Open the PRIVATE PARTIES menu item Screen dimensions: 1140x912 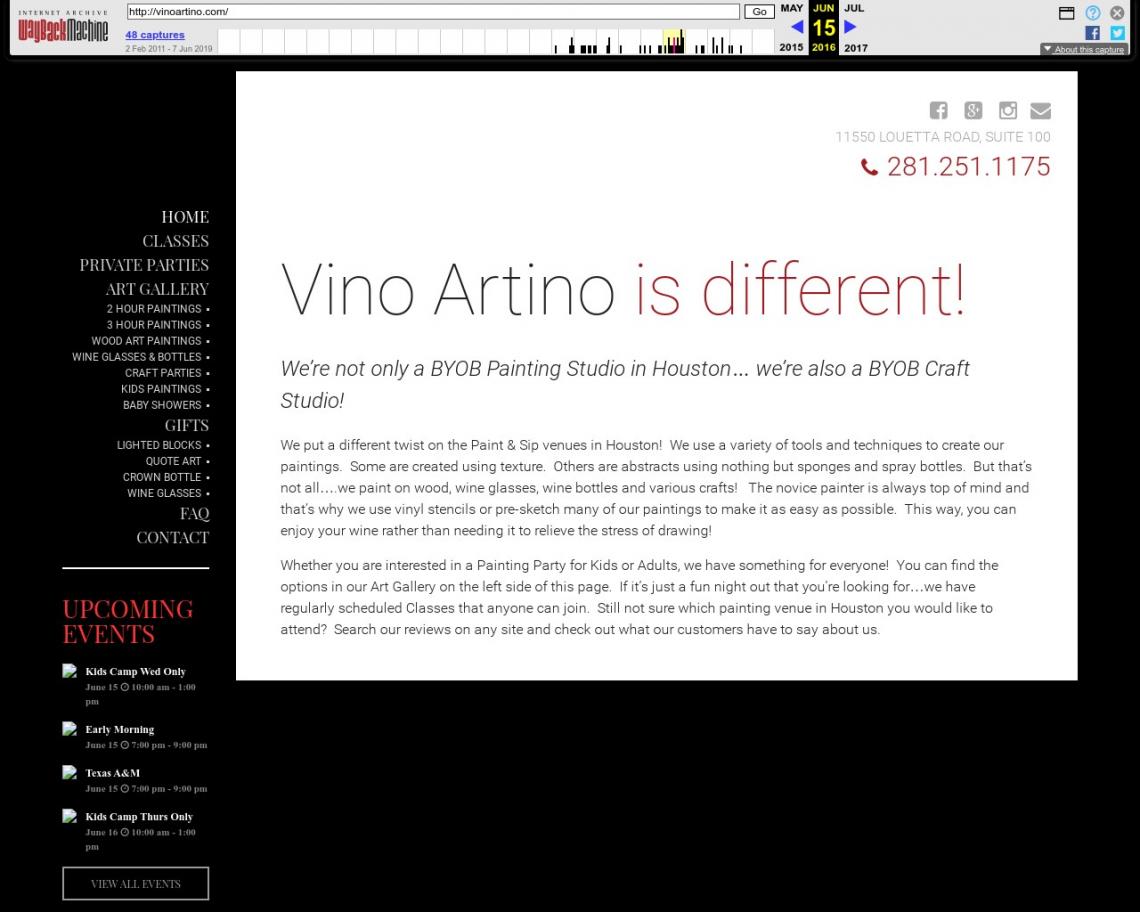(144, 265)
